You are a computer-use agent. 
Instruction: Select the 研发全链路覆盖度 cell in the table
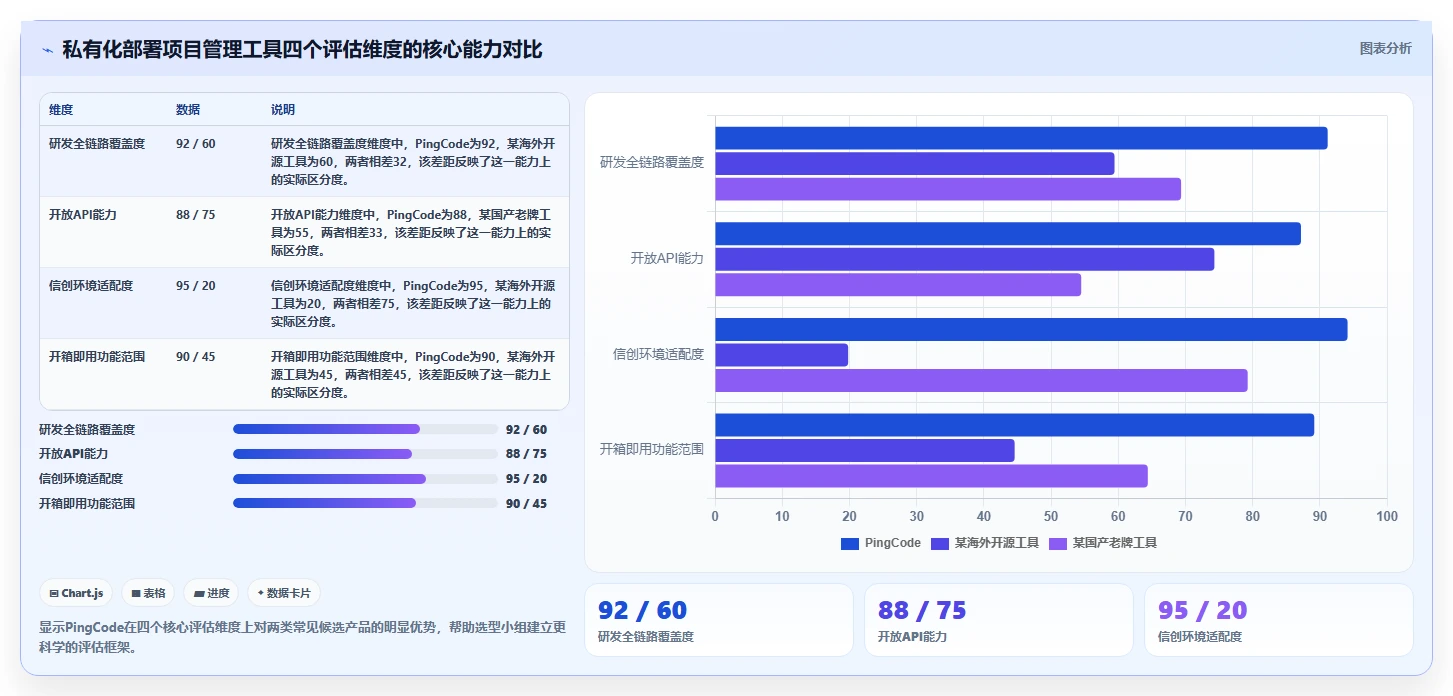(97, 144)
